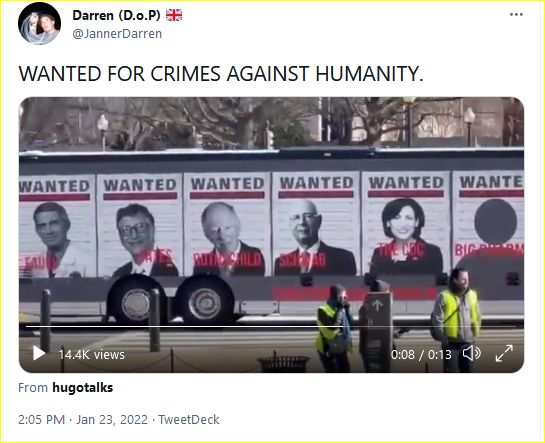Click the center of the video frame

tap(271, 235)
